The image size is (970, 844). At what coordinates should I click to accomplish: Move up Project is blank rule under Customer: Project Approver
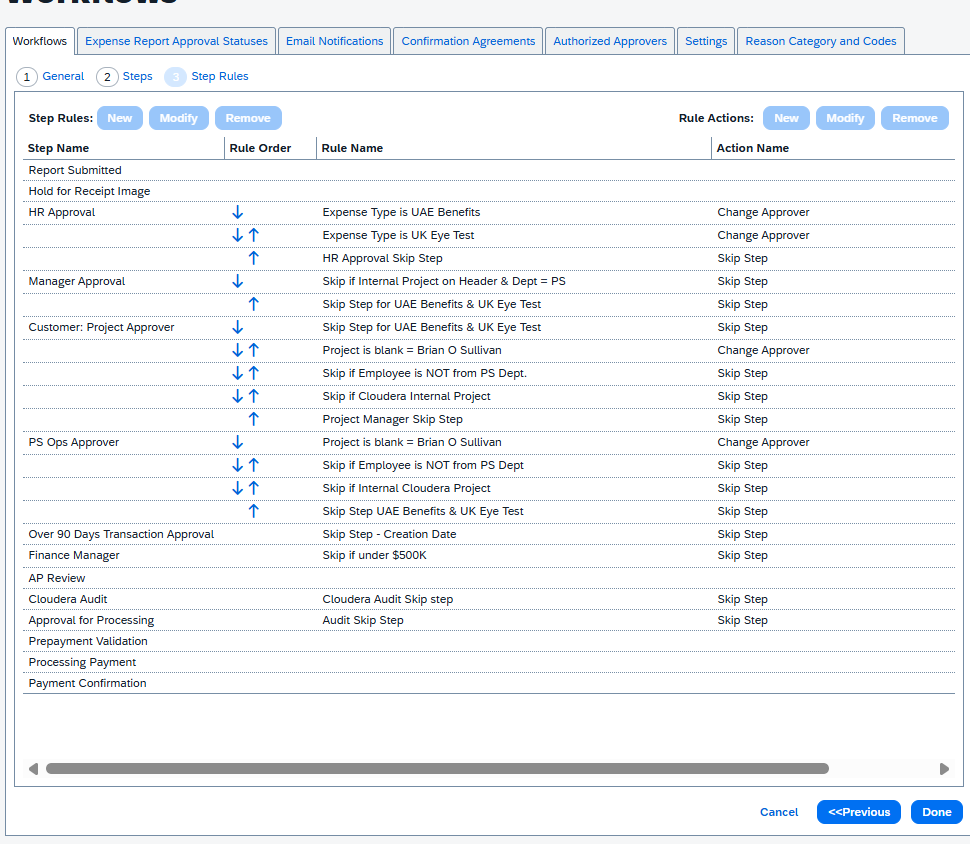[x=254, y=350]
